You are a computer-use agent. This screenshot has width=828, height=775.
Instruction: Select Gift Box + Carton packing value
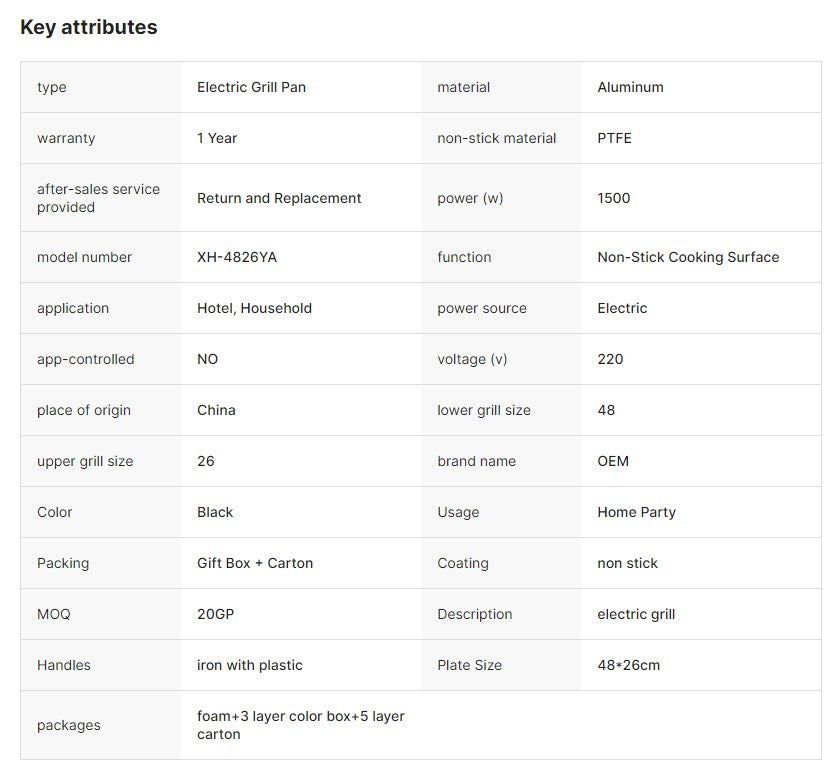pyautogui.click(x=255, y=563)
